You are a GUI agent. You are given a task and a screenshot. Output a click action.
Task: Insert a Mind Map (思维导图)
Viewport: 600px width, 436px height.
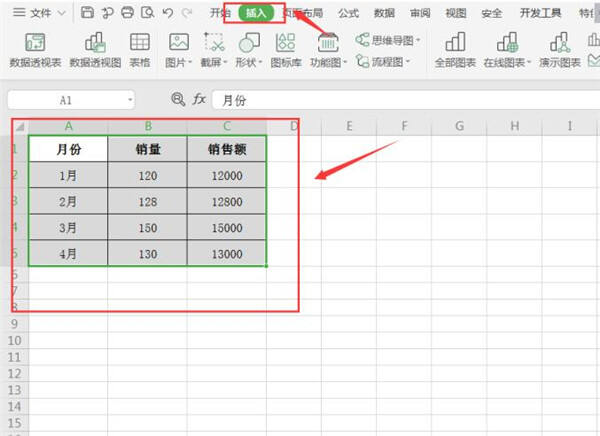tap(387, 40)
